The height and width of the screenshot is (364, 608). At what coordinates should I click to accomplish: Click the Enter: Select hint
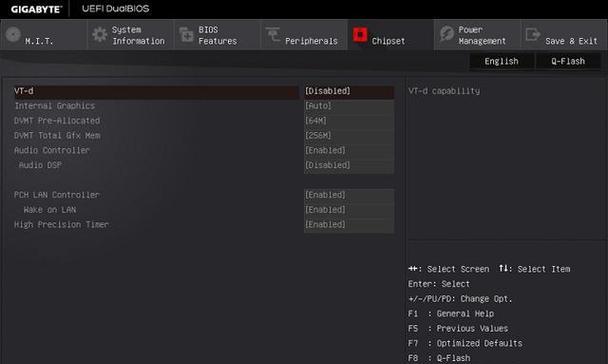pos(439,284)
